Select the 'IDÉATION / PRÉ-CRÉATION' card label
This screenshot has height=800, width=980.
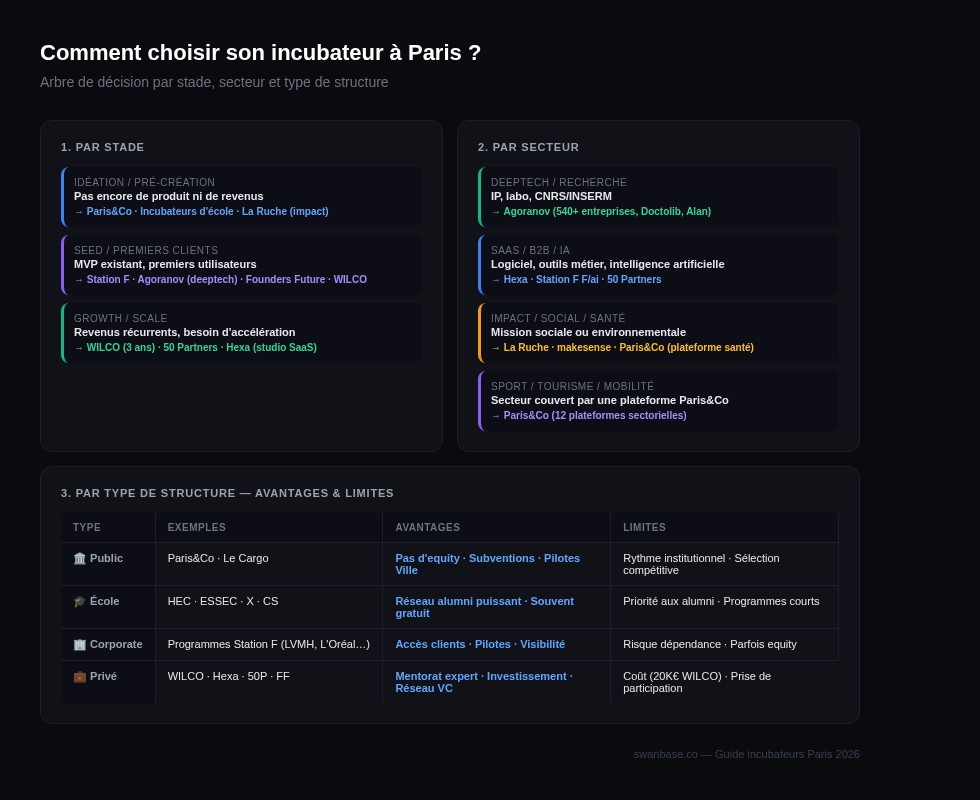pos(144,182)
